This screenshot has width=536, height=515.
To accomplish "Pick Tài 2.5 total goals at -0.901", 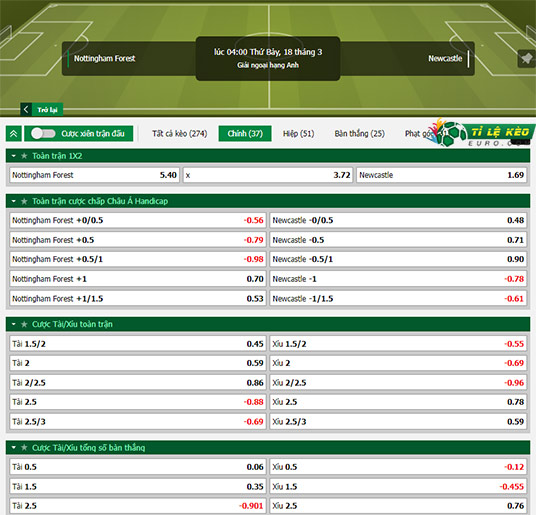I will (138, 506).
